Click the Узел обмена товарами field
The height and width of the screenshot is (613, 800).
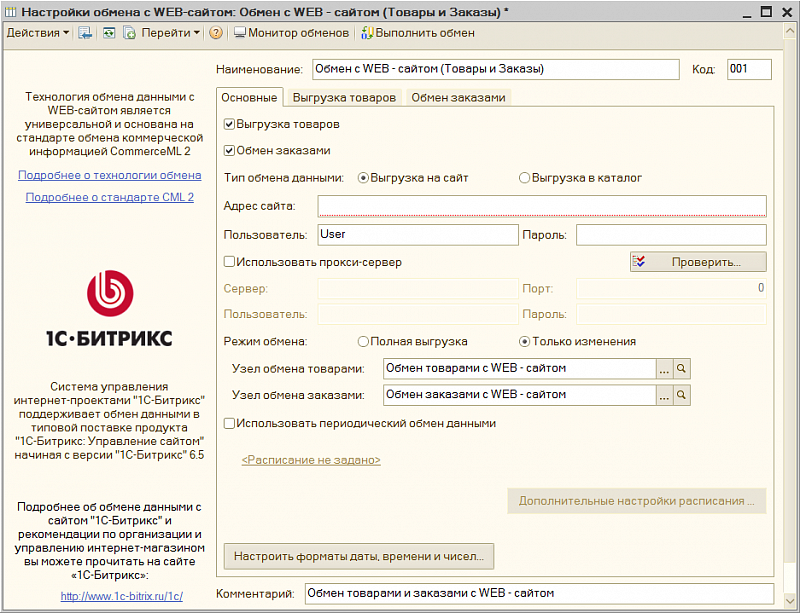519,369
